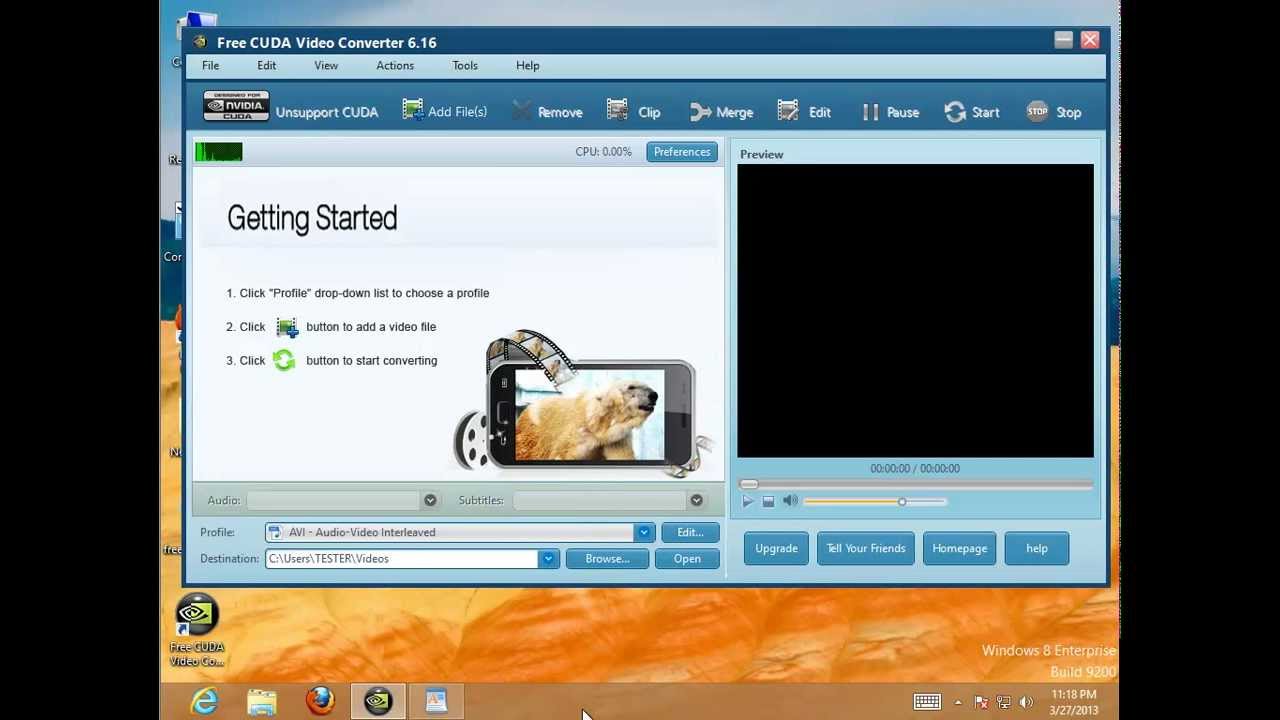1280x720 pixels.
Task: Open the File menu
Action: [x=210, y=65]
